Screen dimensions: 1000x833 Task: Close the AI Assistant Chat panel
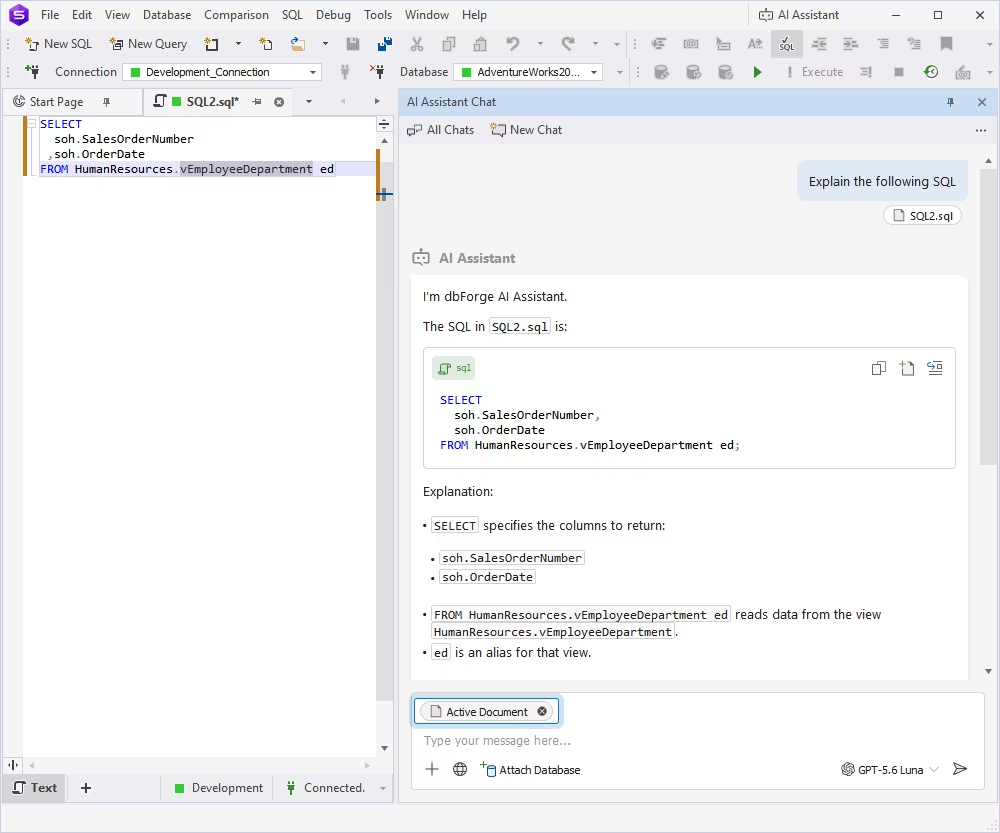(x=982, y=102)
